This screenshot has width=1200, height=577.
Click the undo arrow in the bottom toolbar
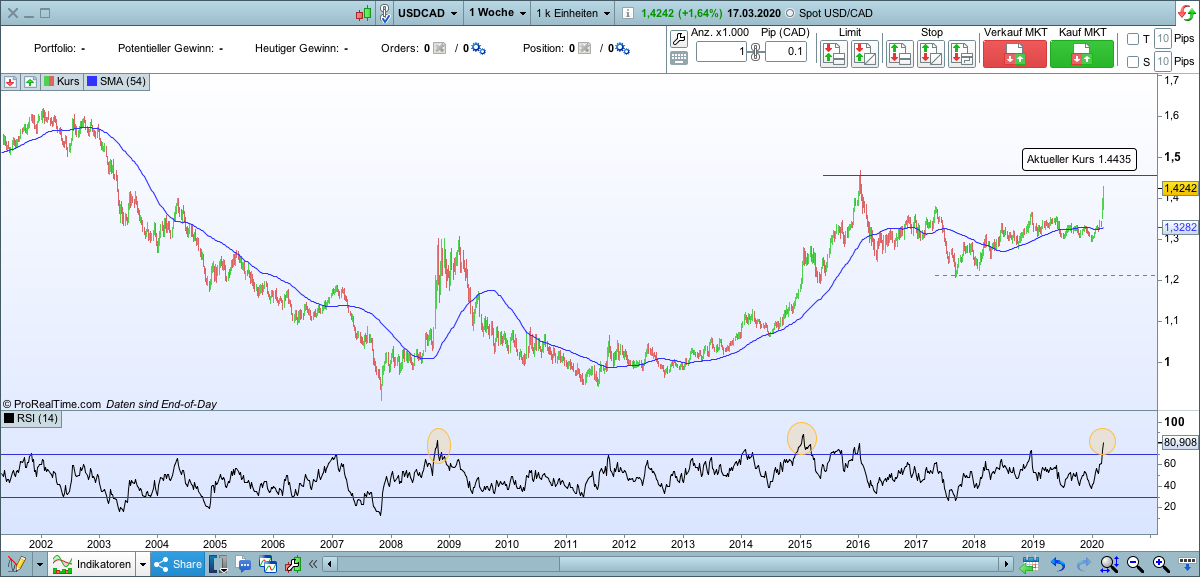(1058, 564)
